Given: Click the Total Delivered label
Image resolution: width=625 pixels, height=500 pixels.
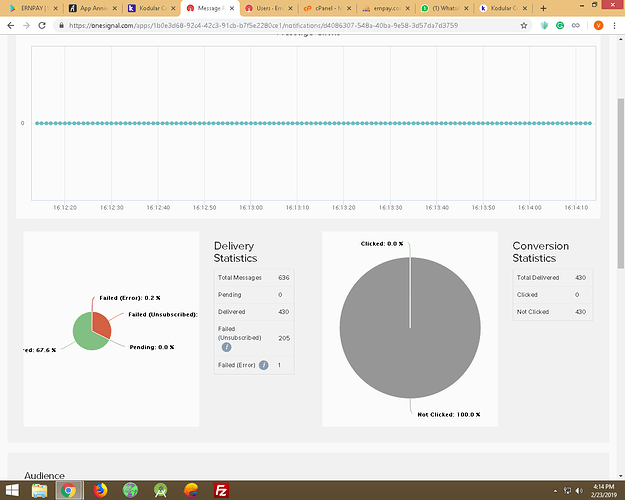Looking at the screenshot, I should click(x=538, y=278).
